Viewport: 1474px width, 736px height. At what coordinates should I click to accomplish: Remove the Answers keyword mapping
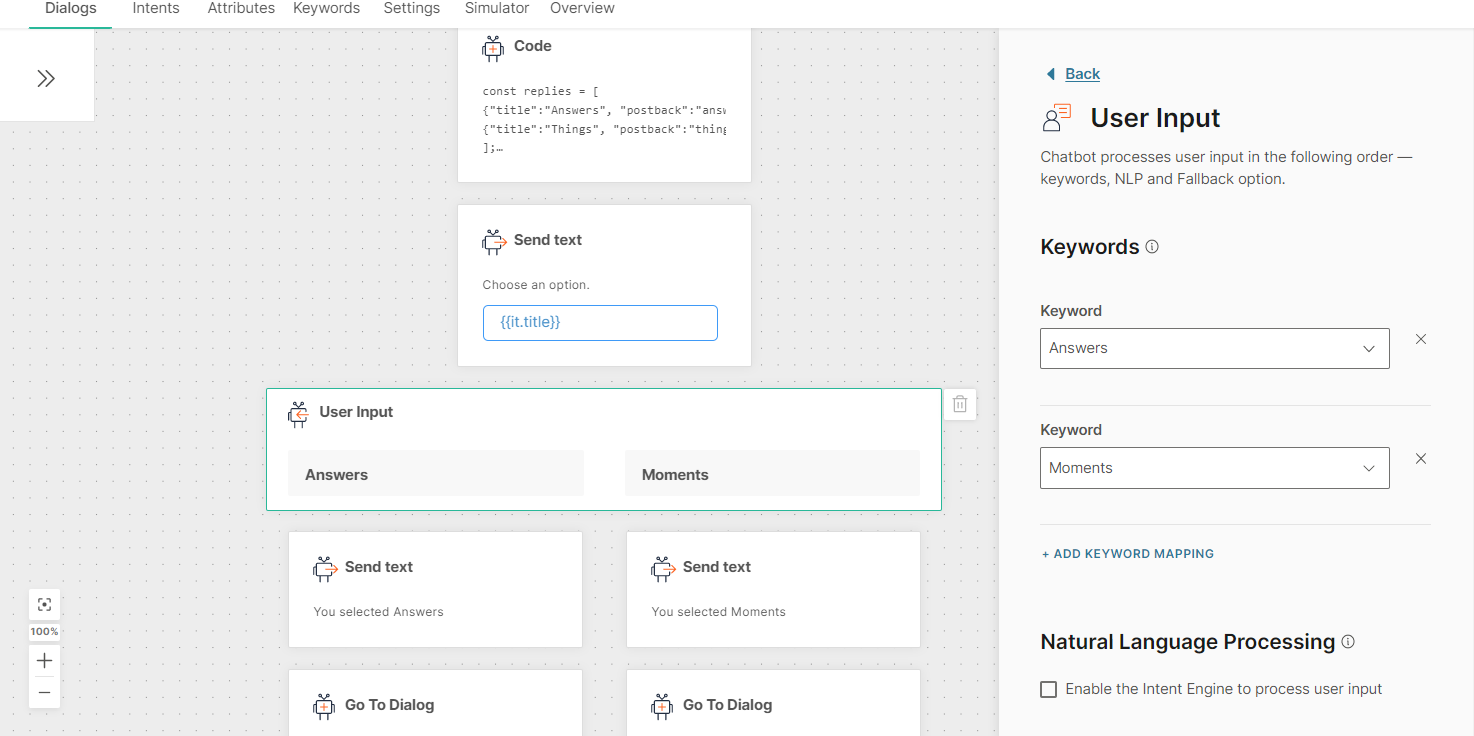[x=1420, y=339]
